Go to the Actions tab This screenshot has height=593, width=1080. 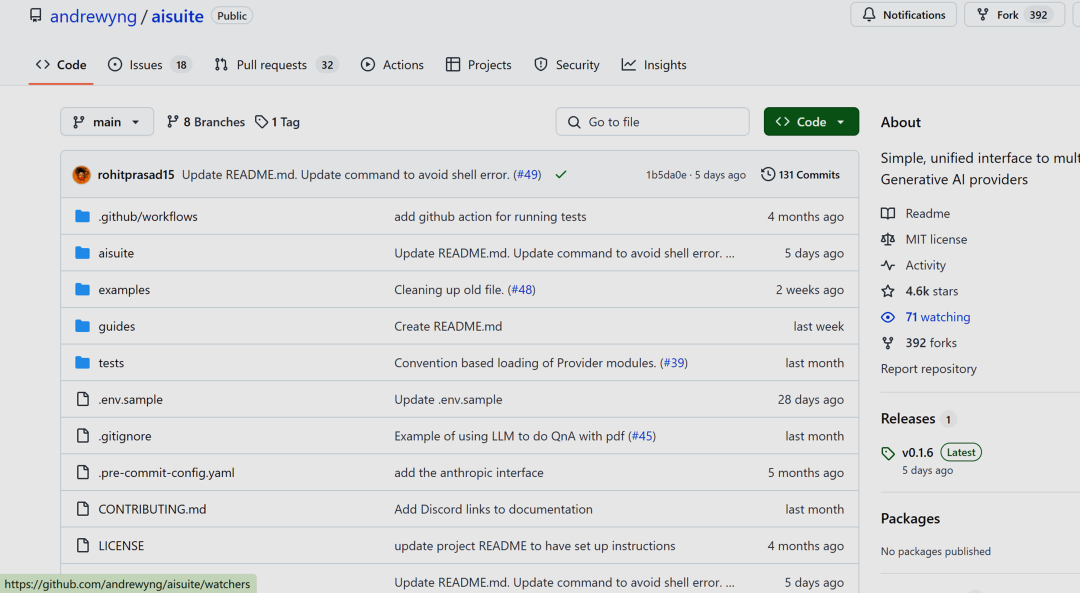click(x=392, y=65)
